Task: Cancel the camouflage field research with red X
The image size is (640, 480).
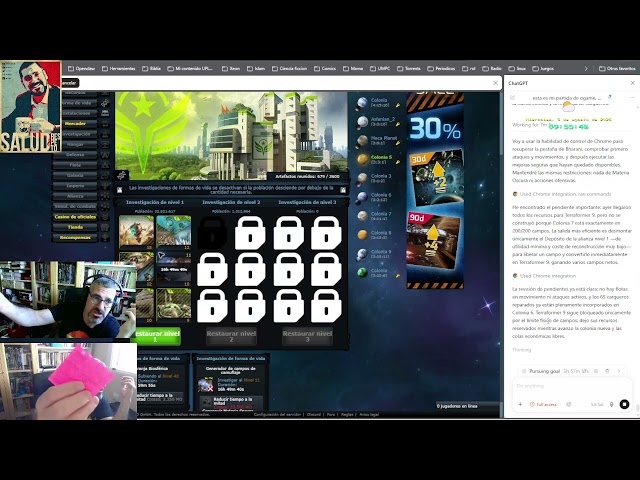Action: 210,388
